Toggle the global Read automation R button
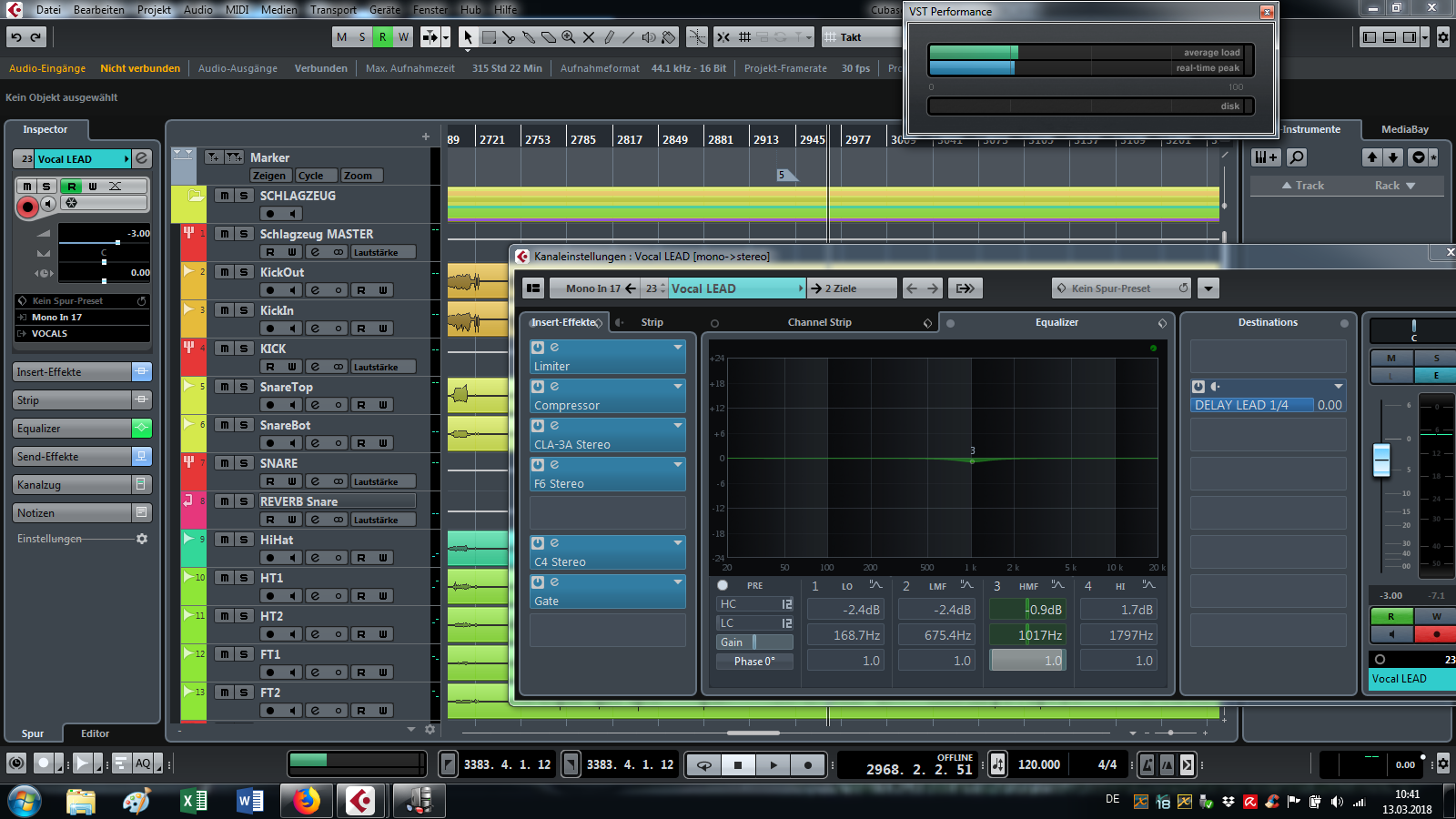Image resolution: width=1456 pixels, height=819 pixels. click(383, 37)
